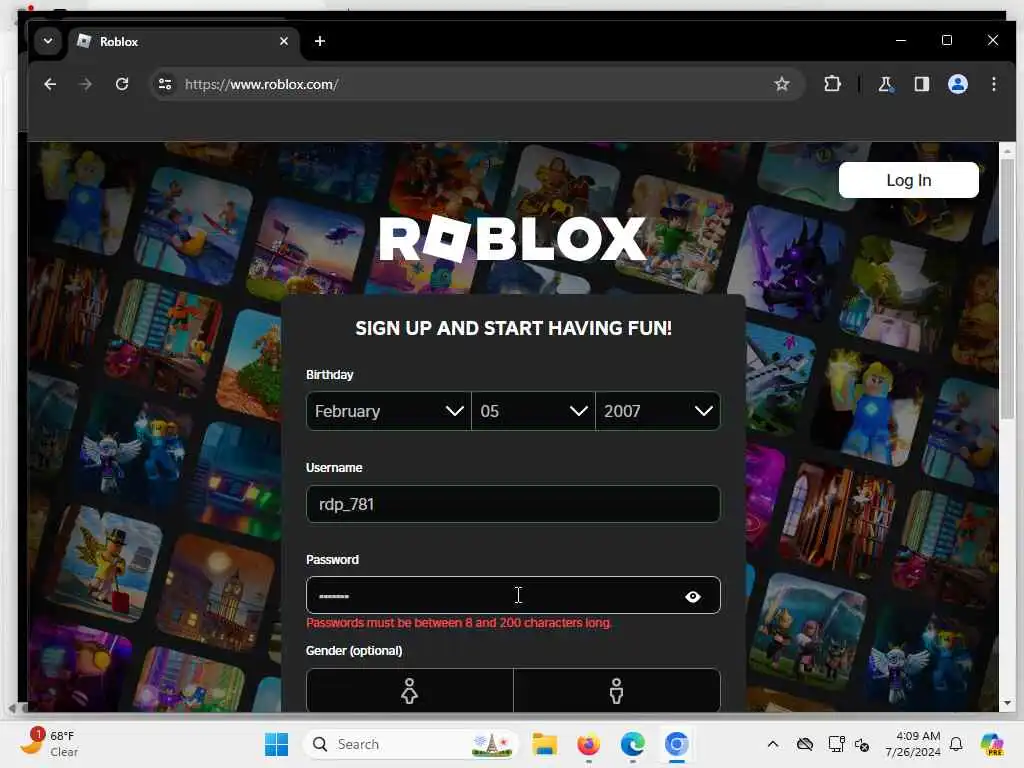Click the Log In button
Viewport: 1024px width, 768px height.
908,180
